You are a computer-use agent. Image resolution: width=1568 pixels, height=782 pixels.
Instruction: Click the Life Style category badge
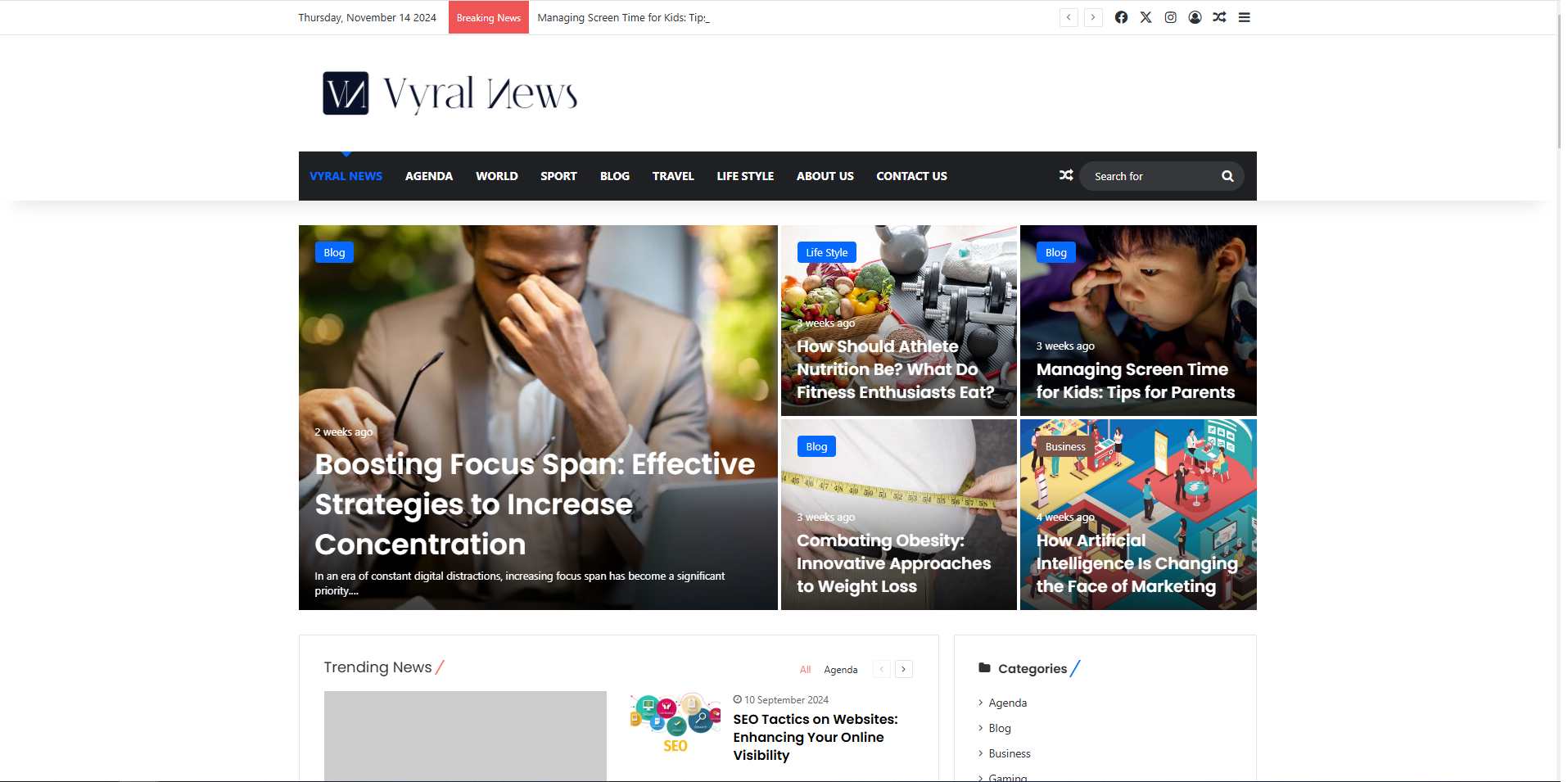pyautogui.click(x=826, y=252)
